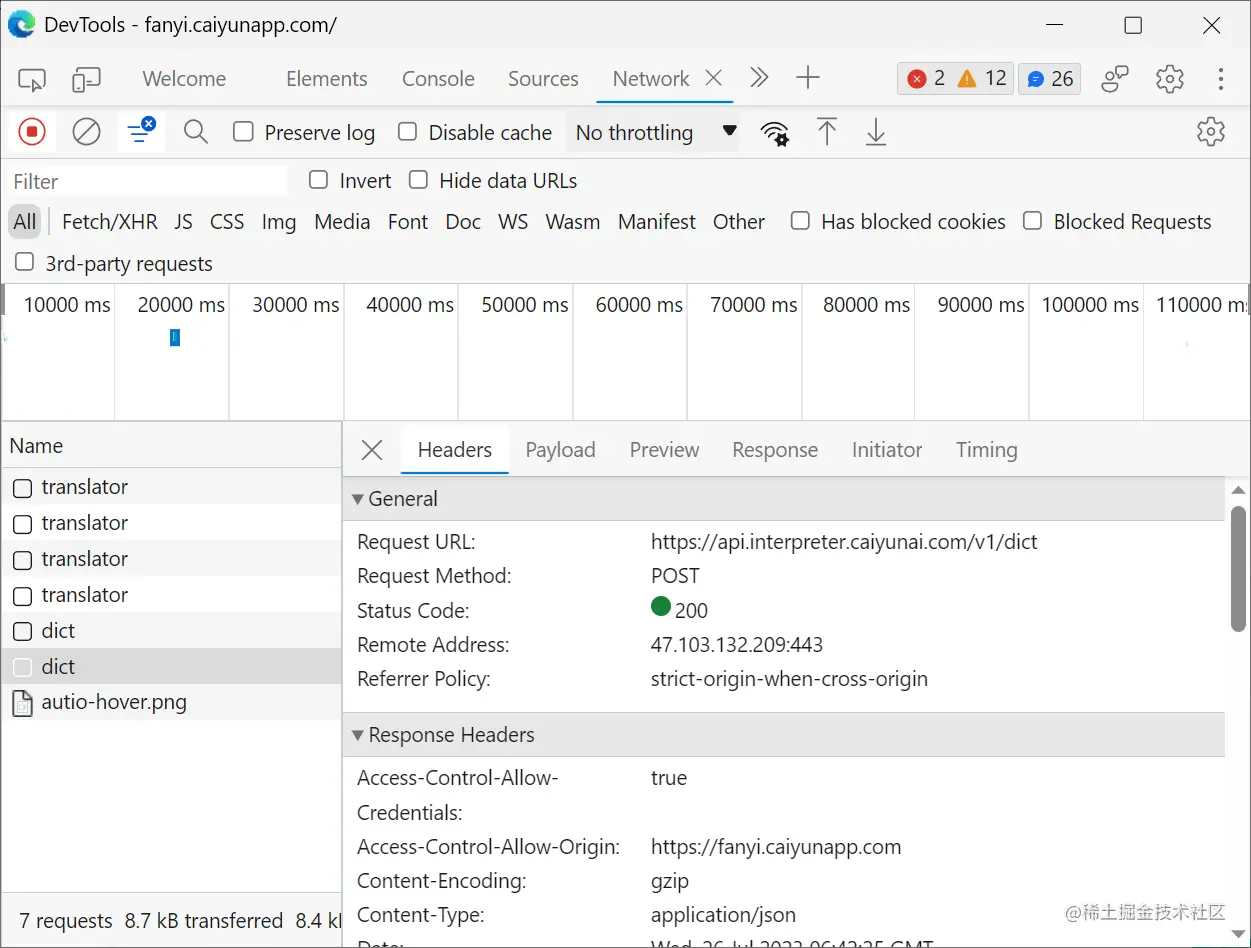The width and height of the screenshot is (1251, 948).
Task: Open DevTools settings gear in top bar
Action: coord(1170,79)
